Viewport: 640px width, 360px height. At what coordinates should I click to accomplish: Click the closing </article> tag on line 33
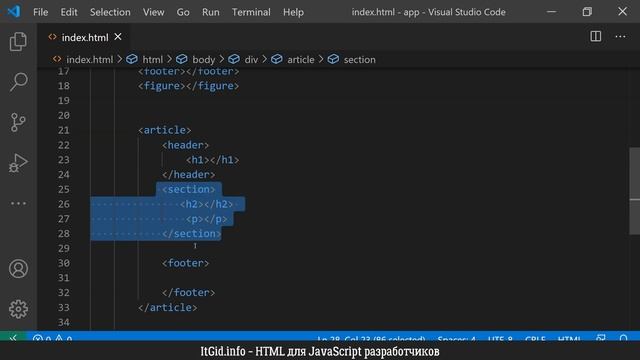pos(167,307)
